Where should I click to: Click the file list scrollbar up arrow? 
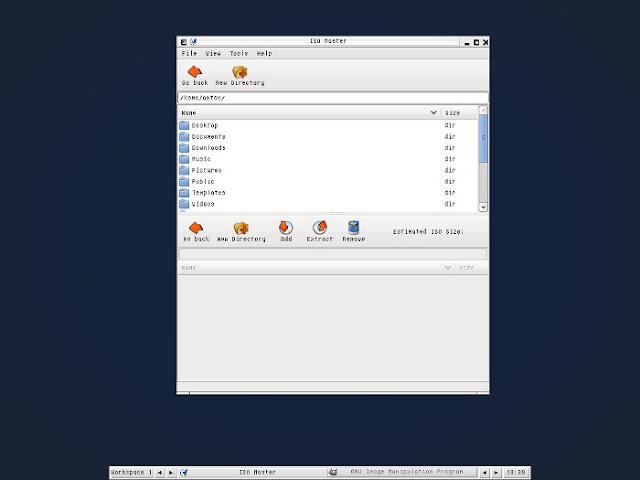483,110
